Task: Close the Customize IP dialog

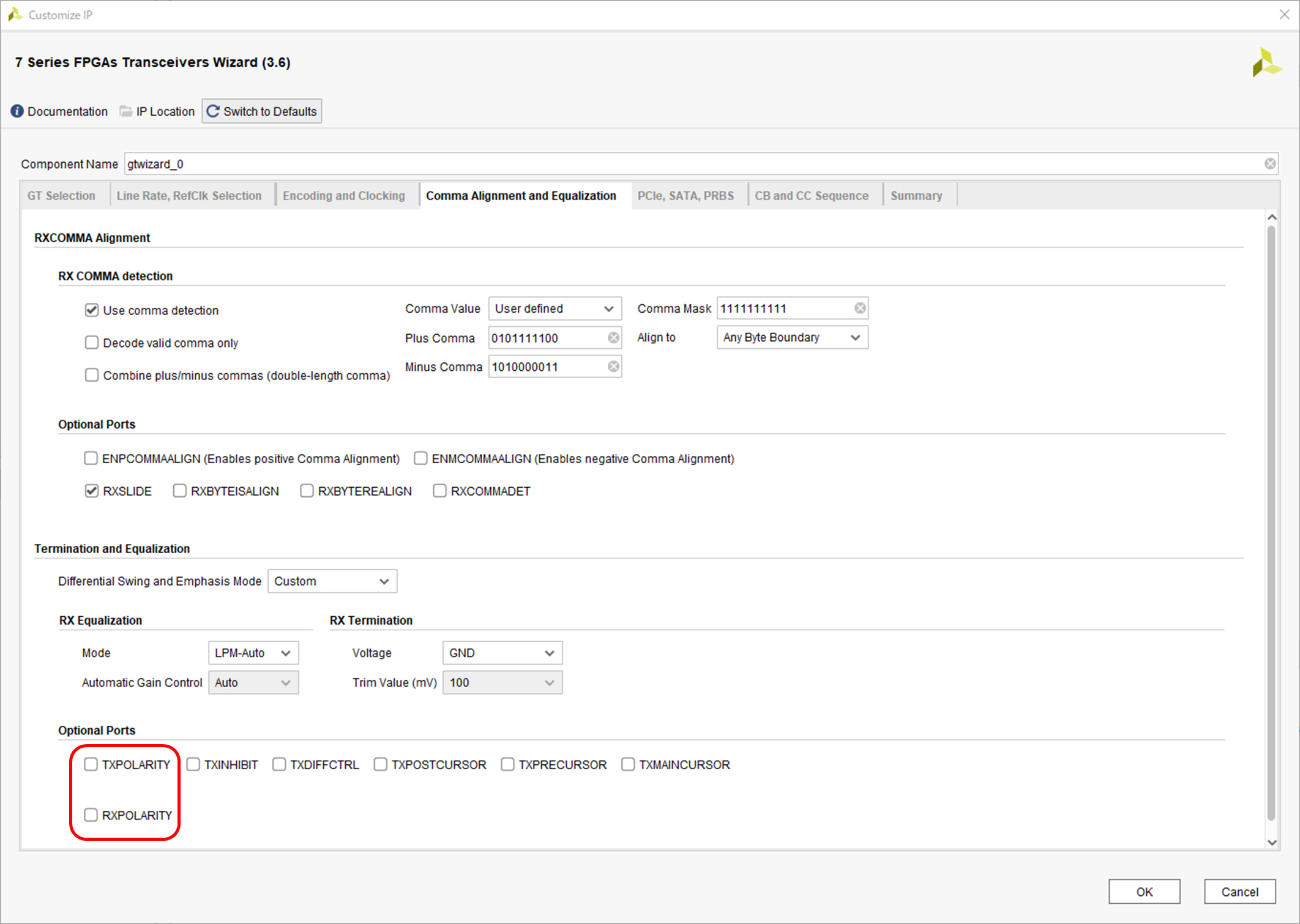Action: [x=1284, y=15]
